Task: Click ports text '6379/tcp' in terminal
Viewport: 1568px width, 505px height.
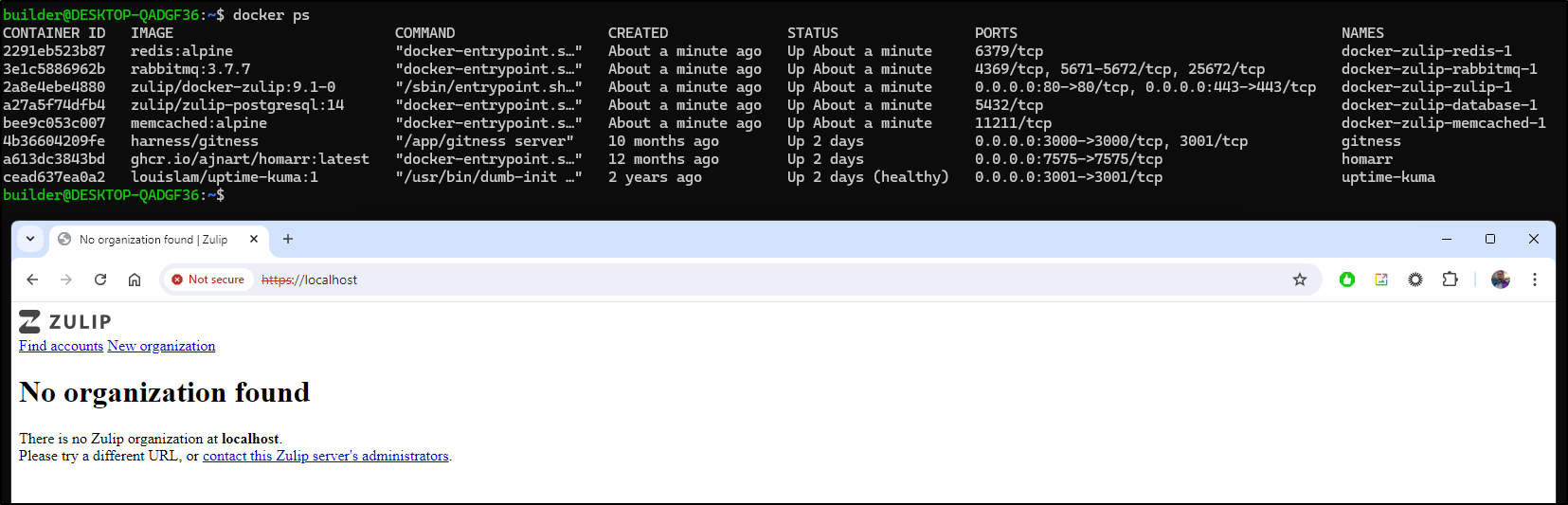Action: click(x=1009, y=51)
